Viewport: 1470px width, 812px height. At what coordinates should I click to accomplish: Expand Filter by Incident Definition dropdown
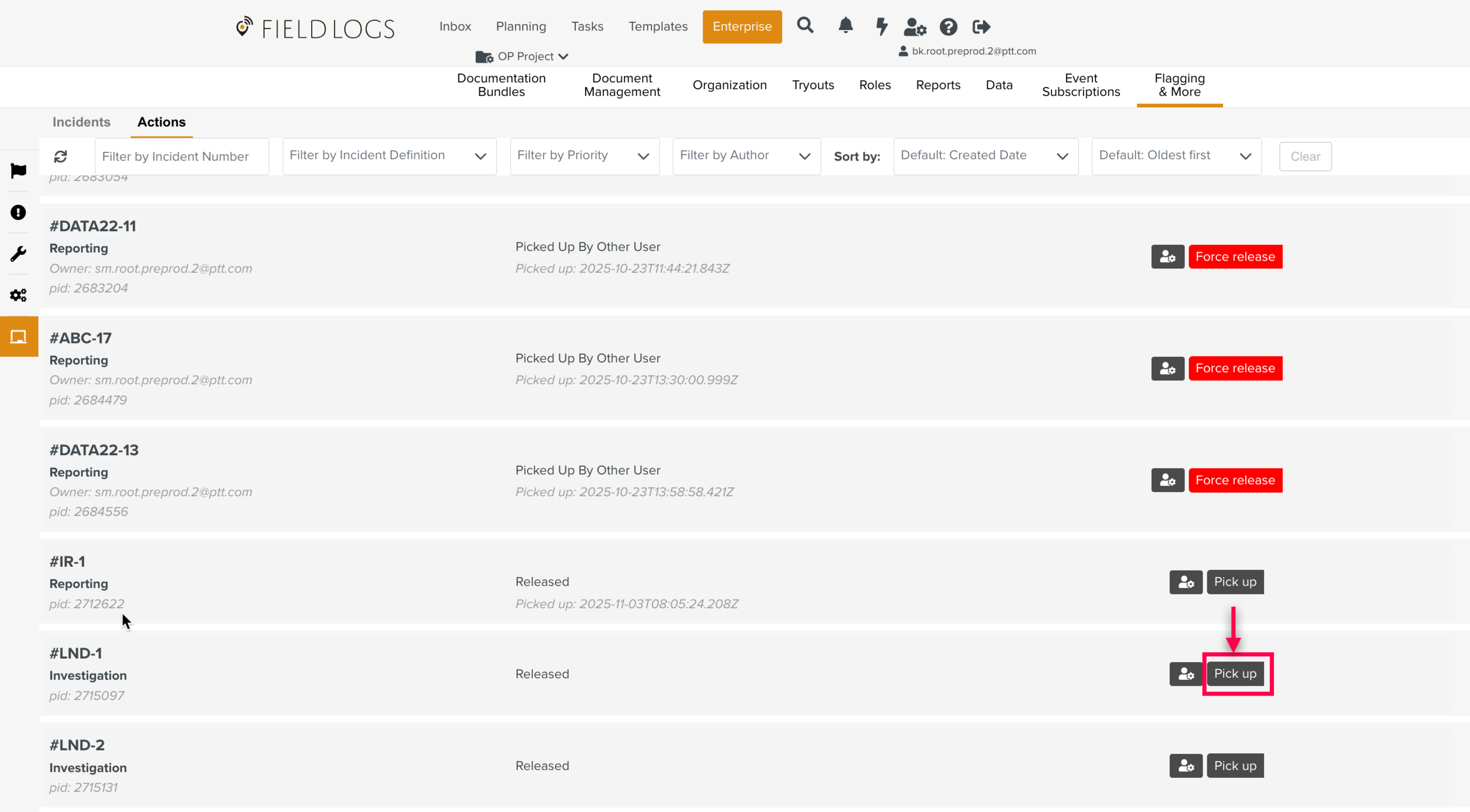click(x=389, y=156)
